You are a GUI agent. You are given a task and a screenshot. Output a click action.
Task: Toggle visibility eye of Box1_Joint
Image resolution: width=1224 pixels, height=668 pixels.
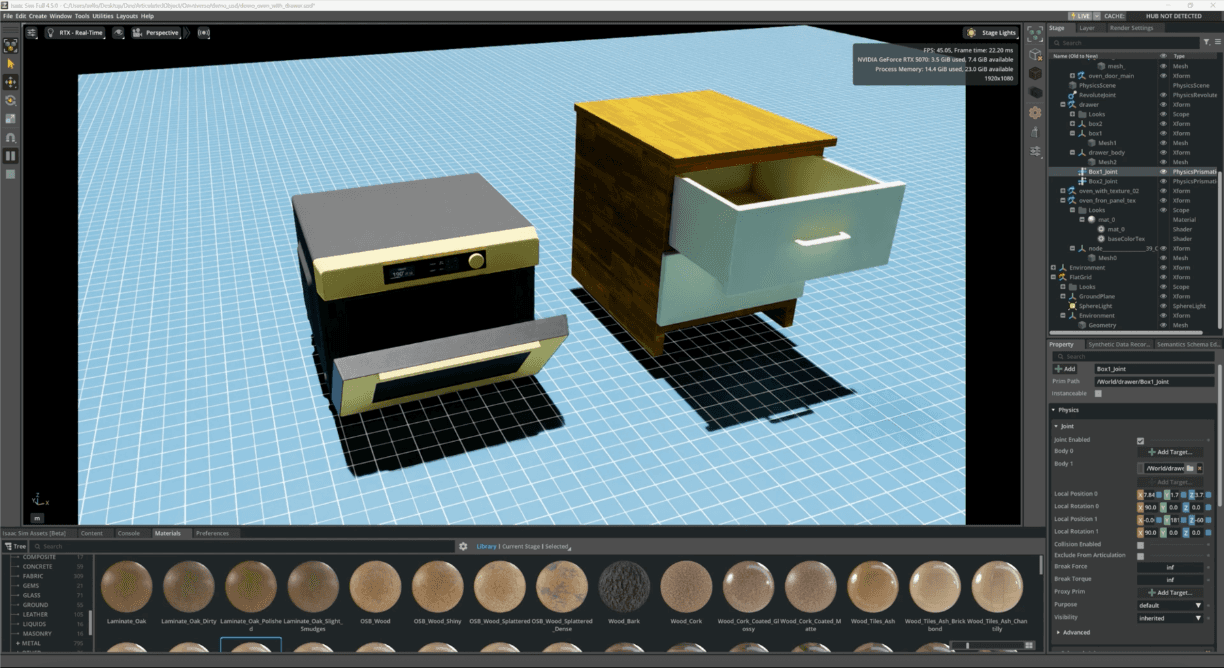(1163, 171)
